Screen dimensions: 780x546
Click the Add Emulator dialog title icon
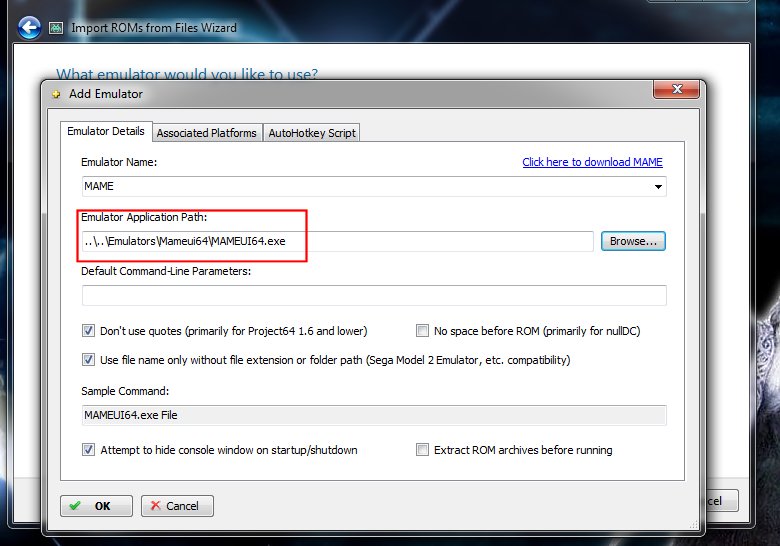pyautogui.click(x=56, y=94)
